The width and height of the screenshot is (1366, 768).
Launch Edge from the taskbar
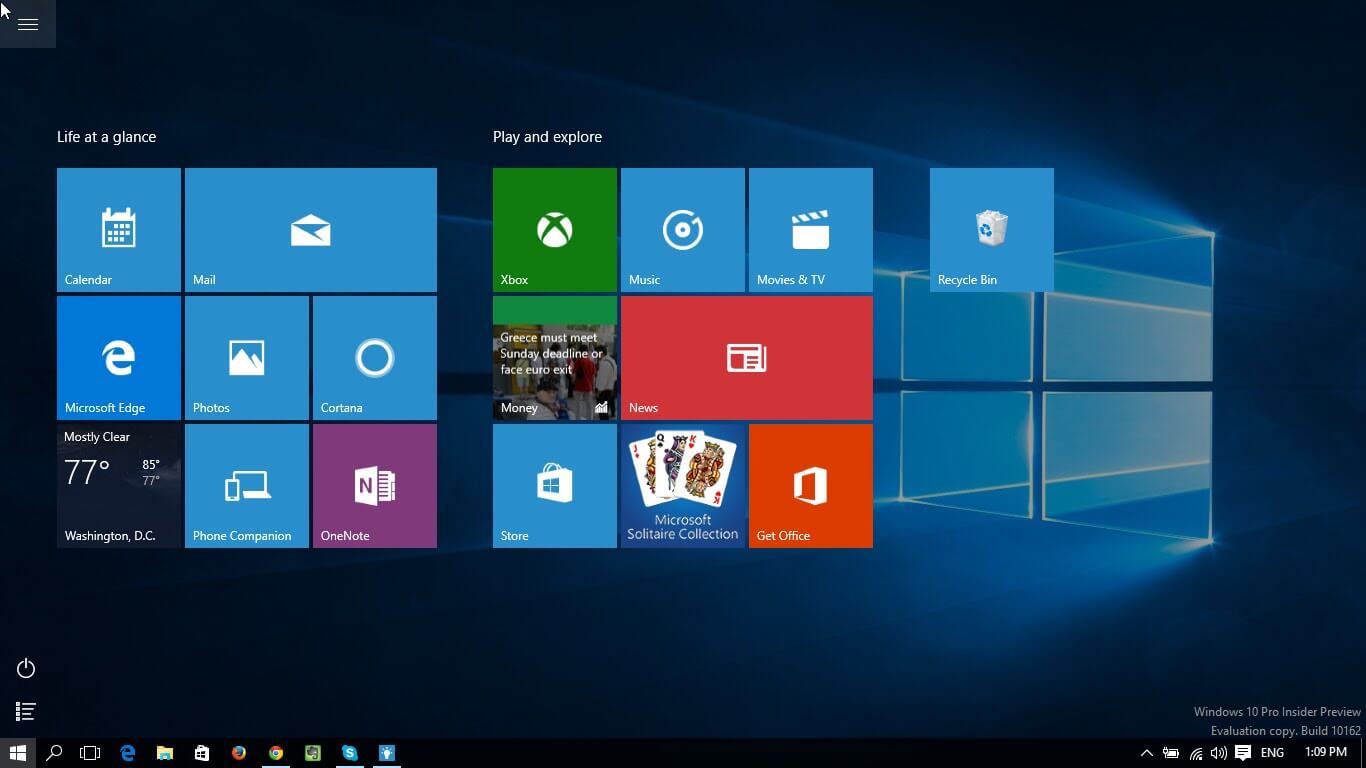128,753
